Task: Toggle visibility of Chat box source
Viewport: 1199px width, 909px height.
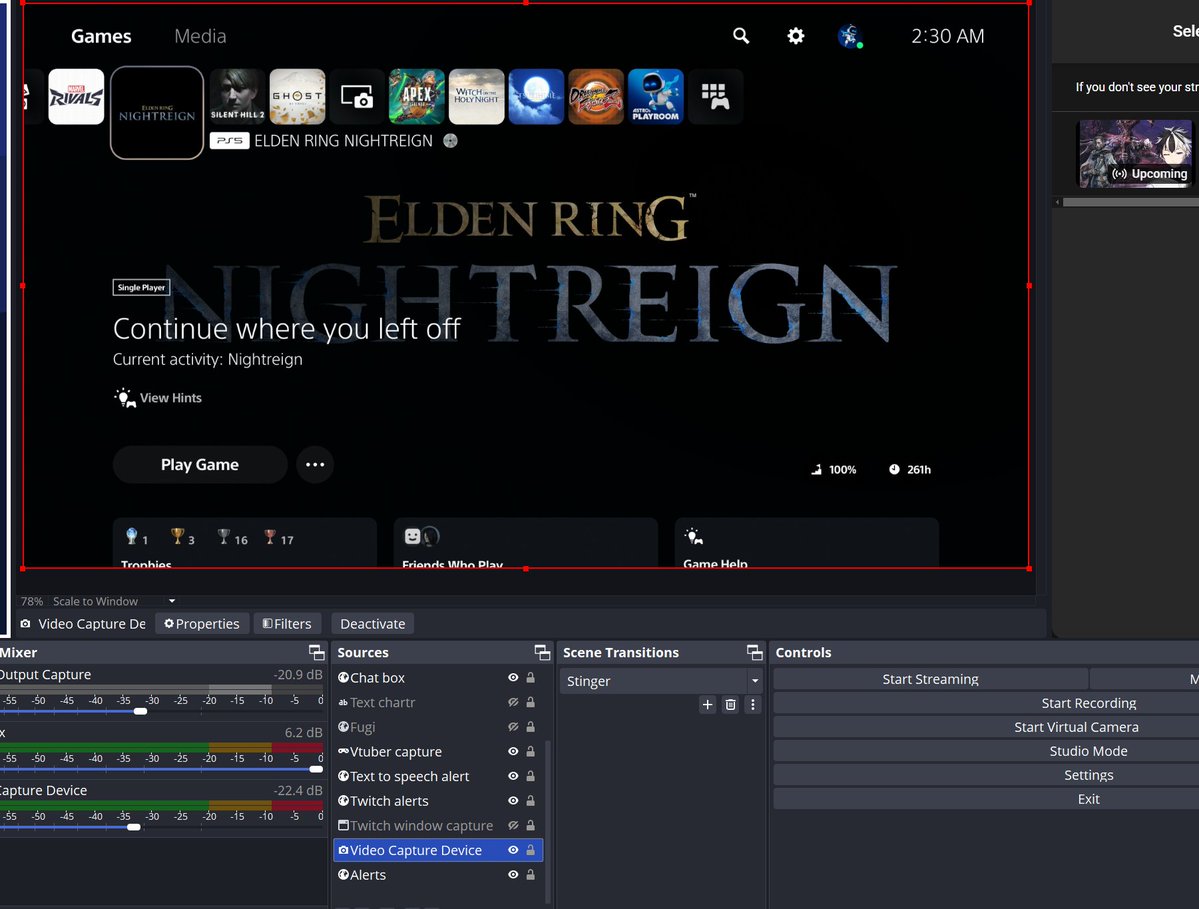Action: click(513, 677)
